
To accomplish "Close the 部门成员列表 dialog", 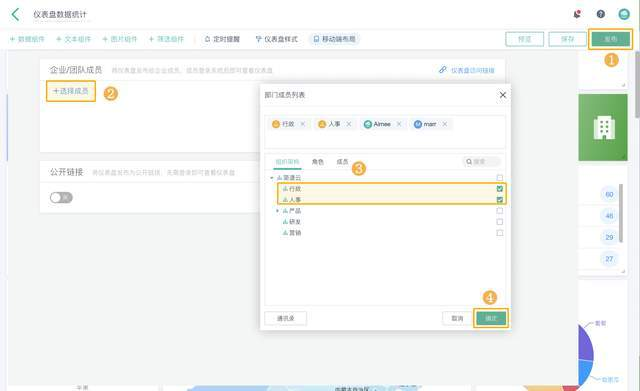I will coord(503,95).
